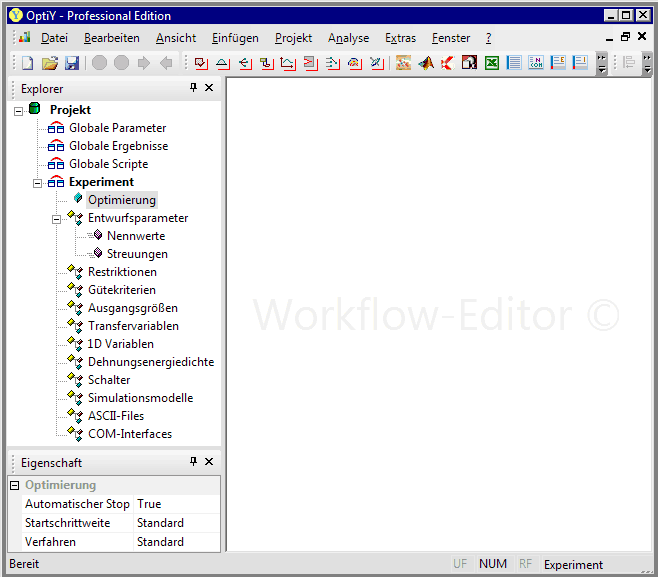
Task: Select Simulationsmodelle in the tree
Action: [x=140, y=398]
